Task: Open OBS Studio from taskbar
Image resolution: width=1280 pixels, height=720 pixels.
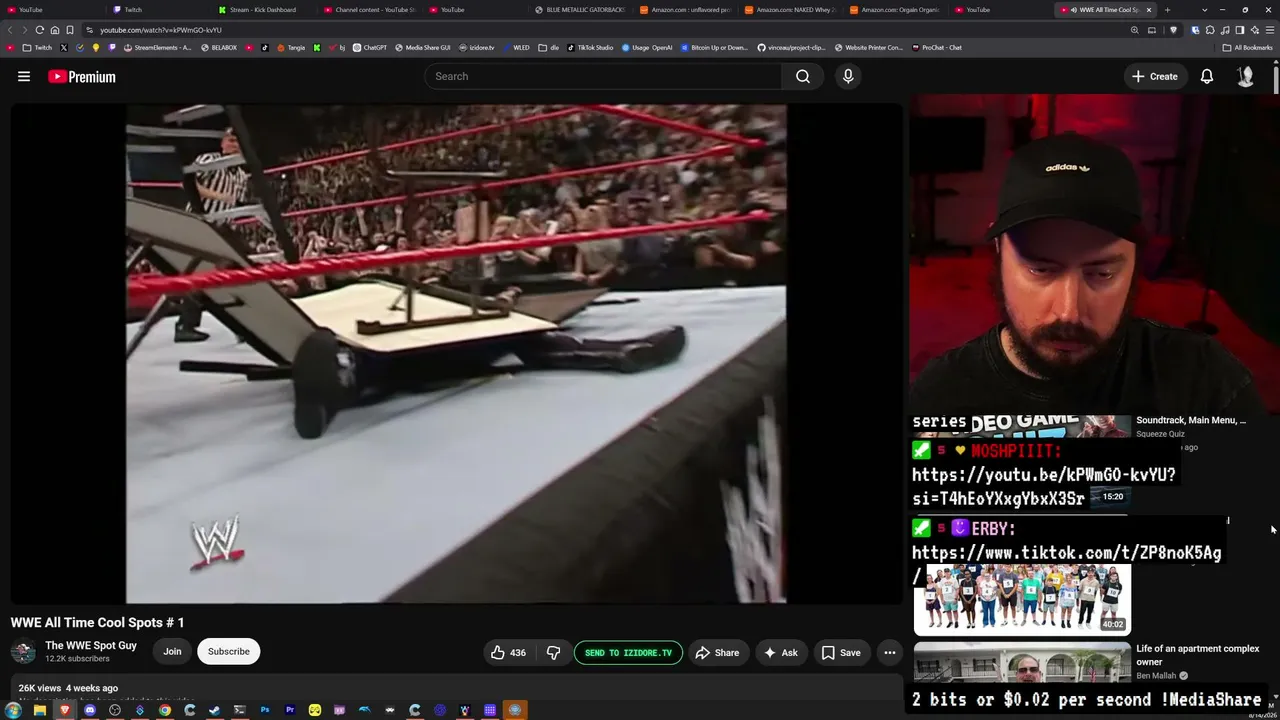Action: 115,710
